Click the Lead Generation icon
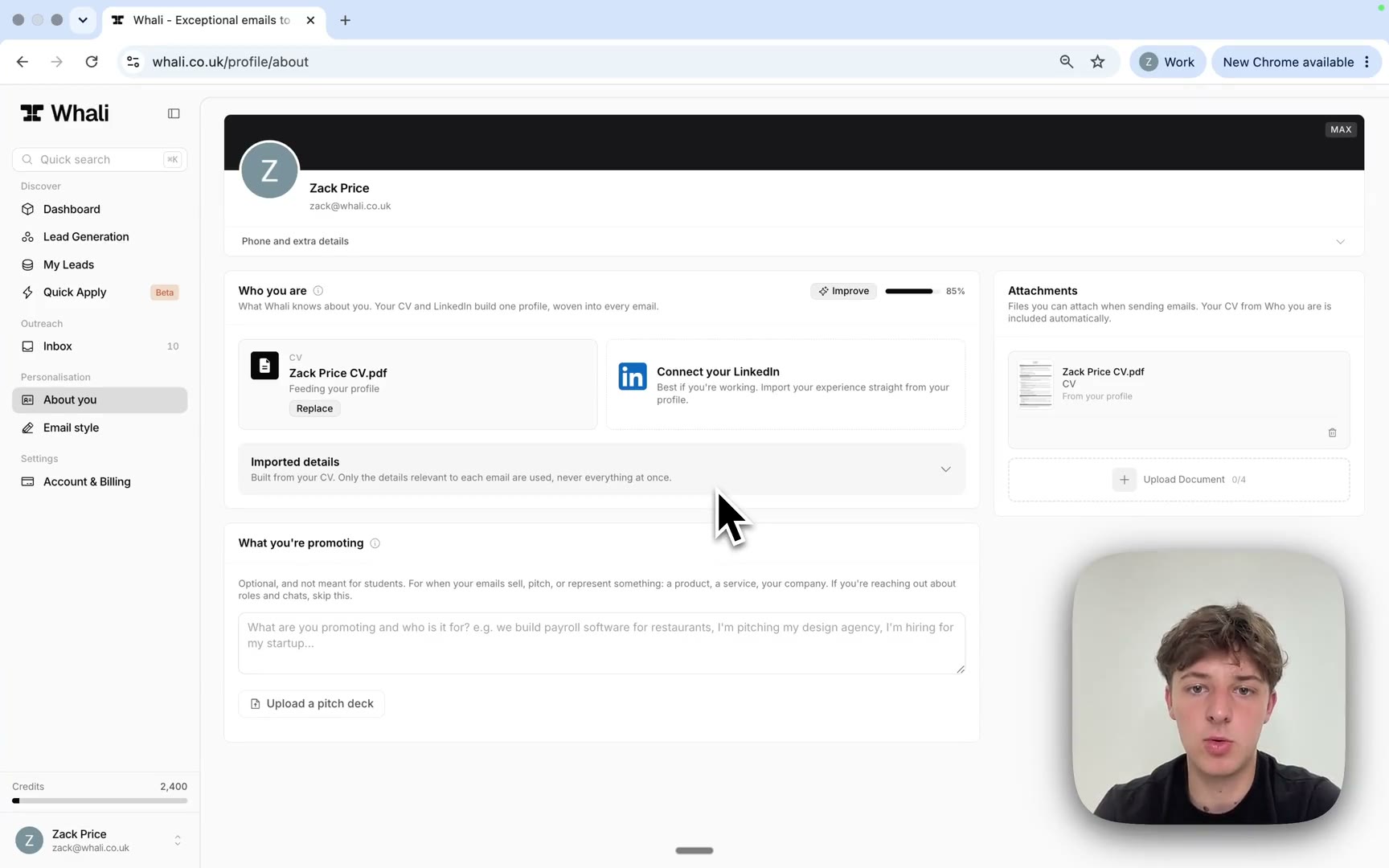 (x=28, y=237)
